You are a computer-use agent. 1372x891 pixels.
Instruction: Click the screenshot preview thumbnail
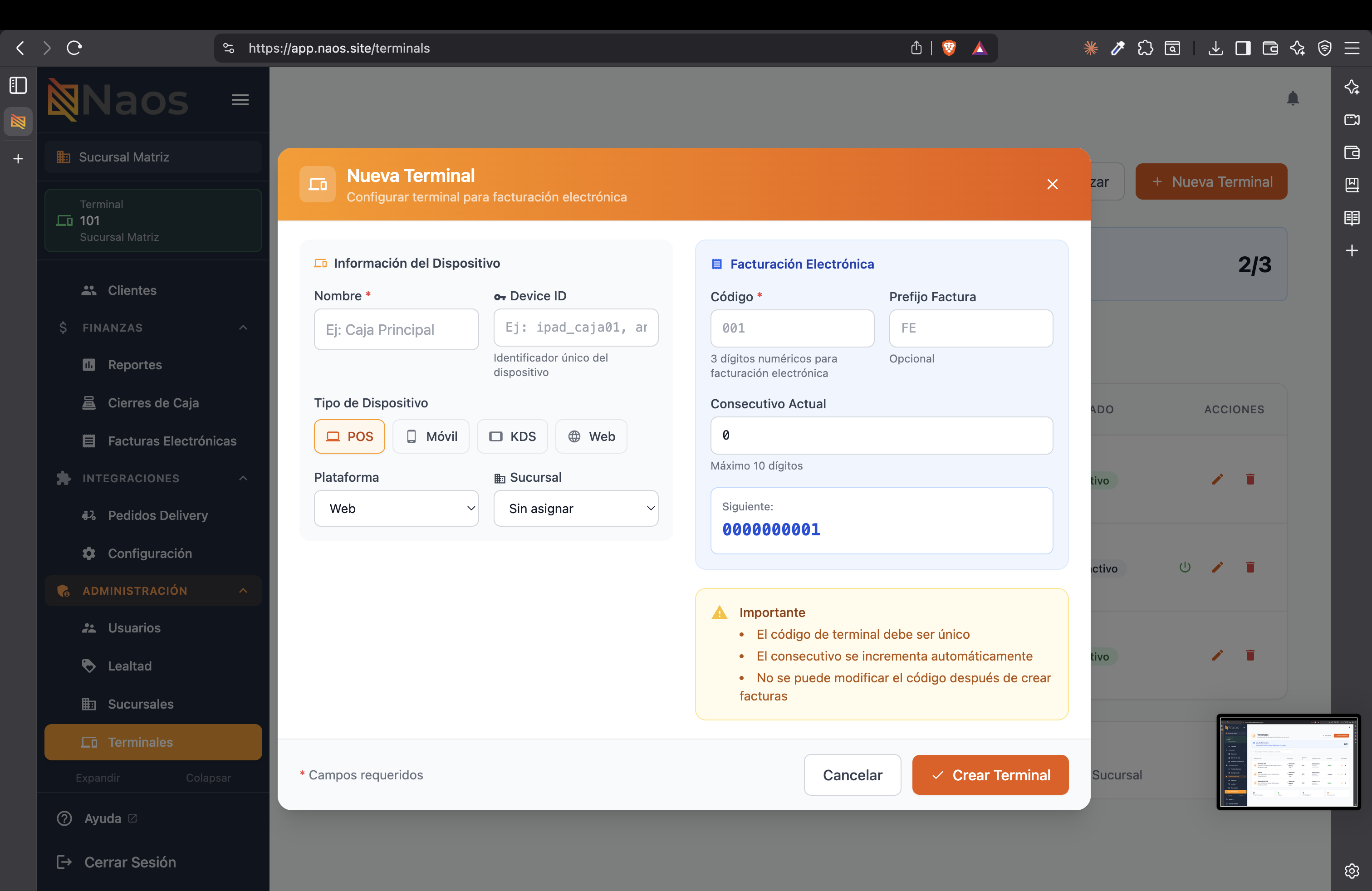coord(1289,761)
